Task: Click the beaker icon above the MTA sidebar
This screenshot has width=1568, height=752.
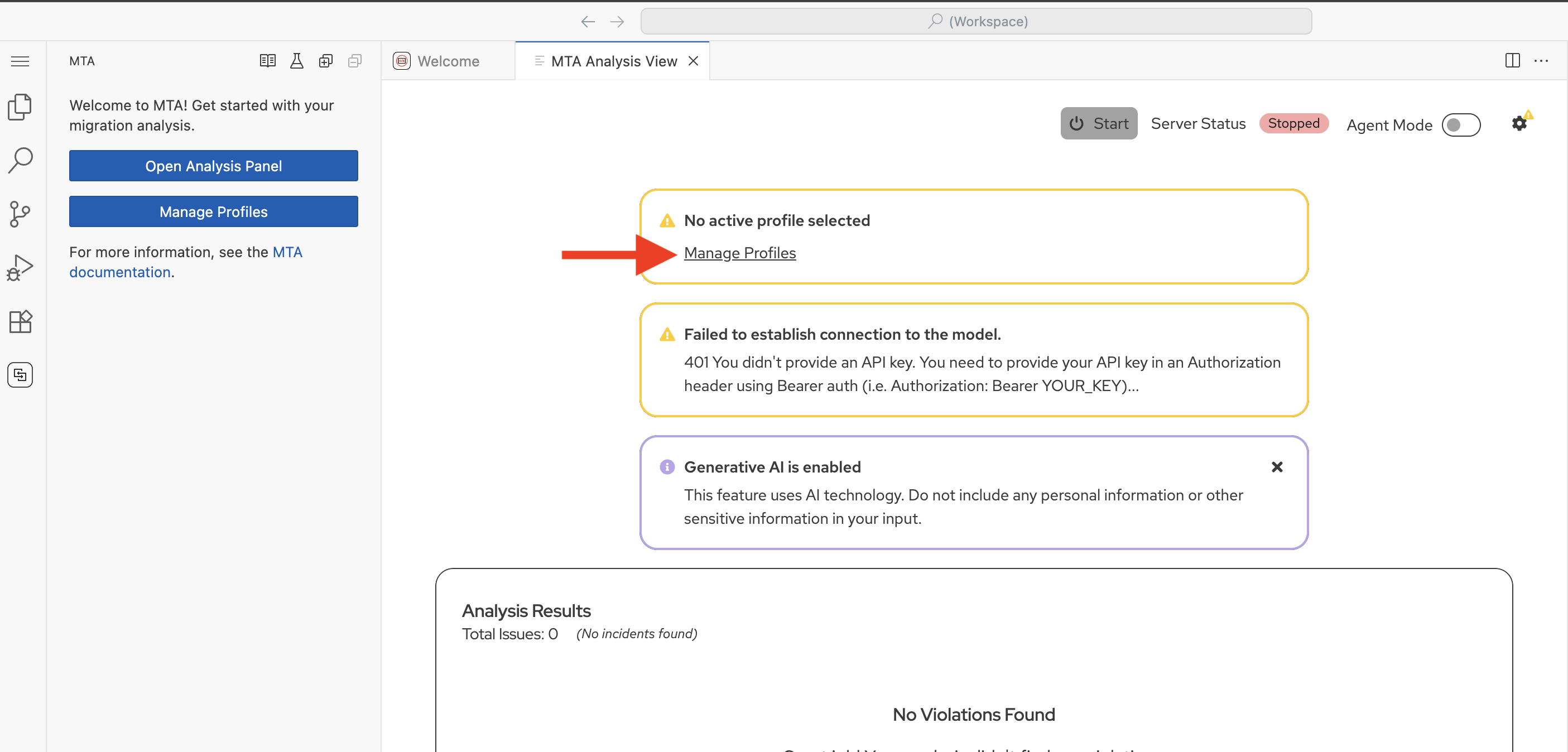Action: 296,61
